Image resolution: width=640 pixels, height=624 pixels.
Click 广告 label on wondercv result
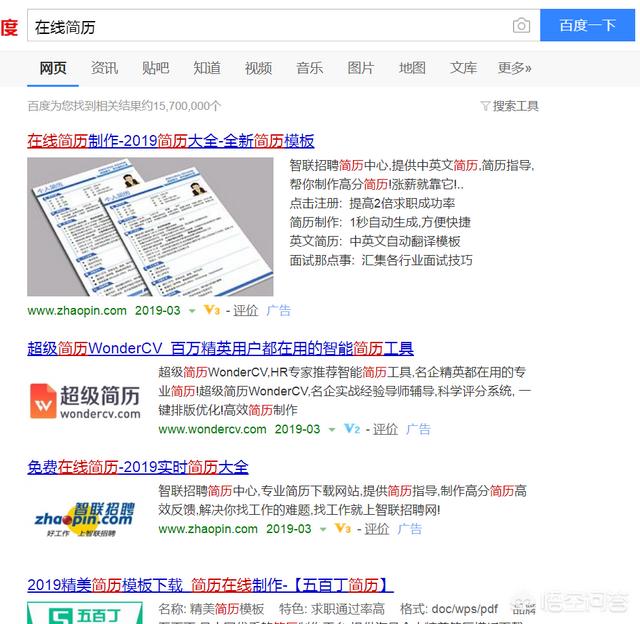click(418, 429)
